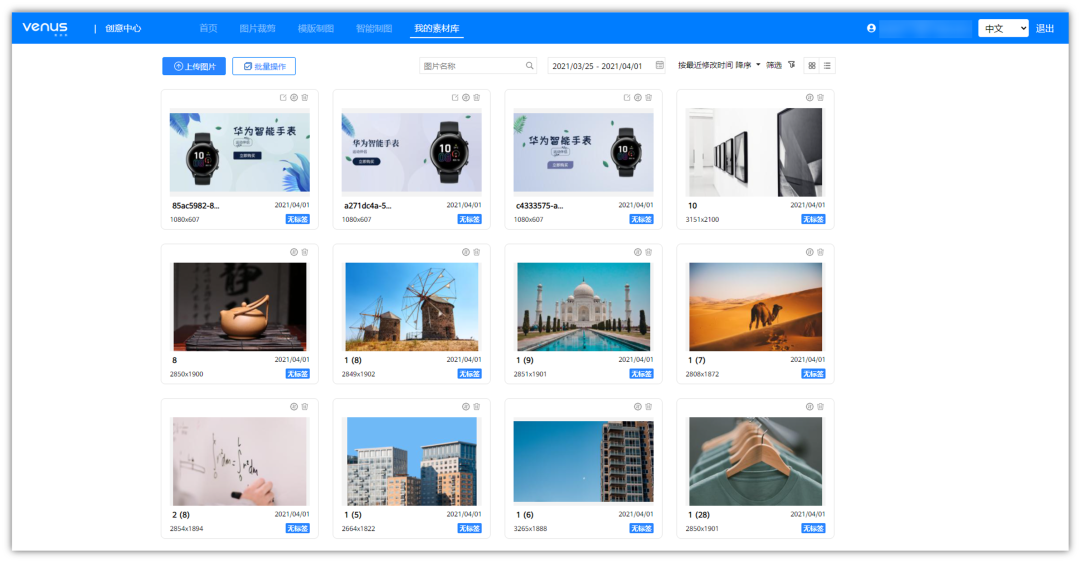The image size is (1080, 562).
Task: Open the whiteboard thumbnail 2 (8)
Action: click(240, 461)
